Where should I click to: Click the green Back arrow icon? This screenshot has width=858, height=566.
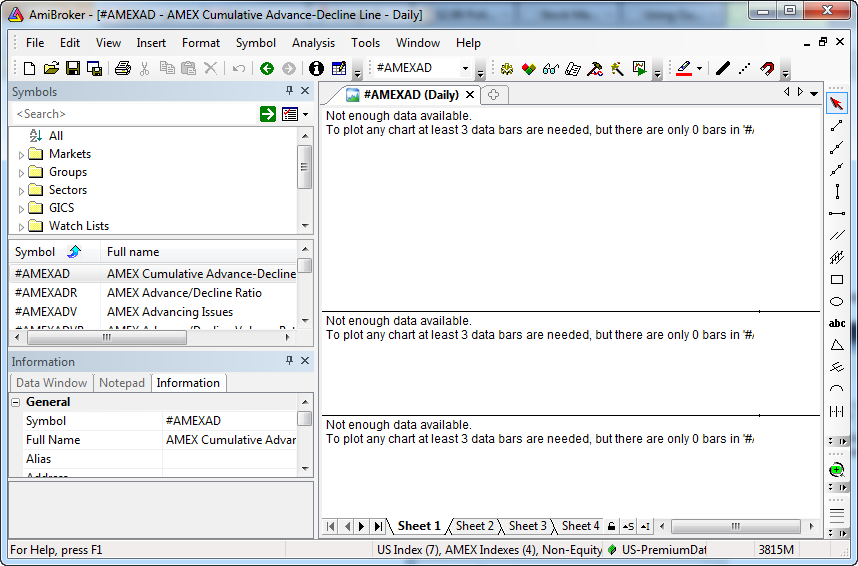266,68
